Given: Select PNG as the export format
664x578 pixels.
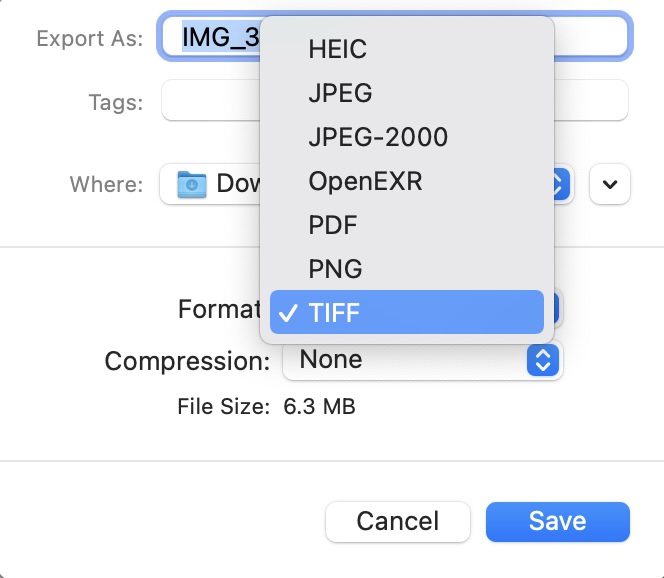Looking at the screenshot, I should click(x=335, y=269).
